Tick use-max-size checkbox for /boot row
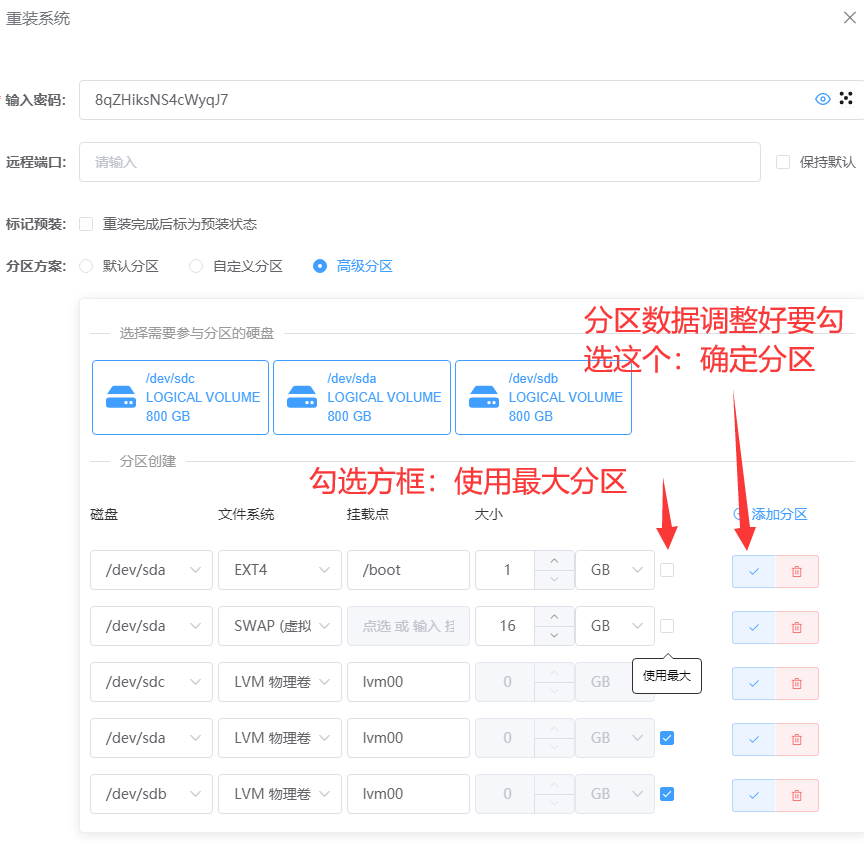Viewport: 864px width, 850px height. coord(667,570)
